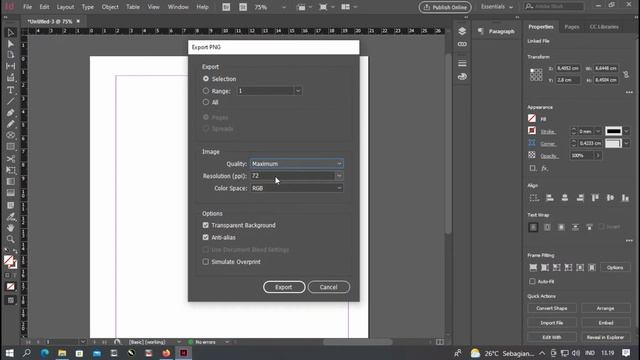
Task: Open File Explorer from the taskbar
Action: (x=62, y=353)
